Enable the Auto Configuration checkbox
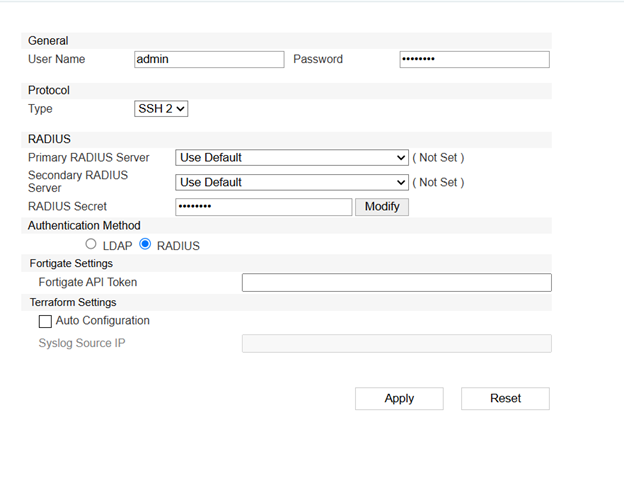 click(x=45, y=321)
